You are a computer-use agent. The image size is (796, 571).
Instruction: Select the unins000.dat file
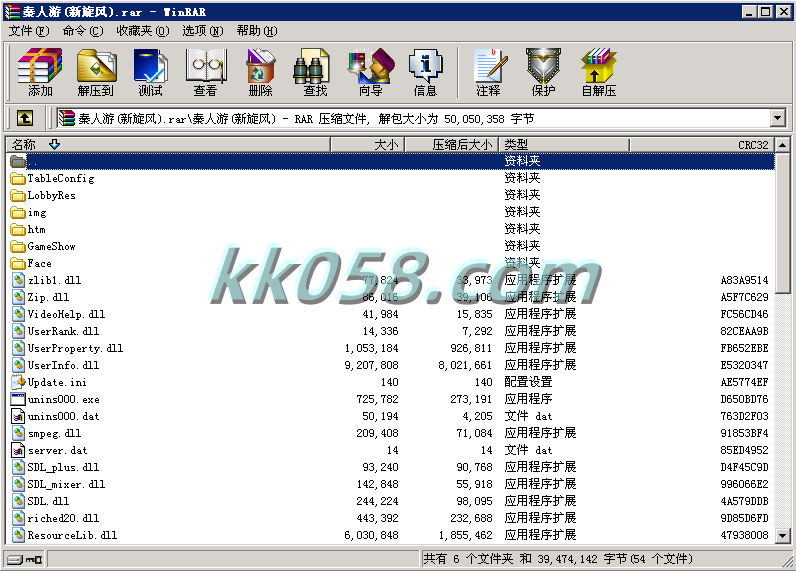tap(391, 416)
